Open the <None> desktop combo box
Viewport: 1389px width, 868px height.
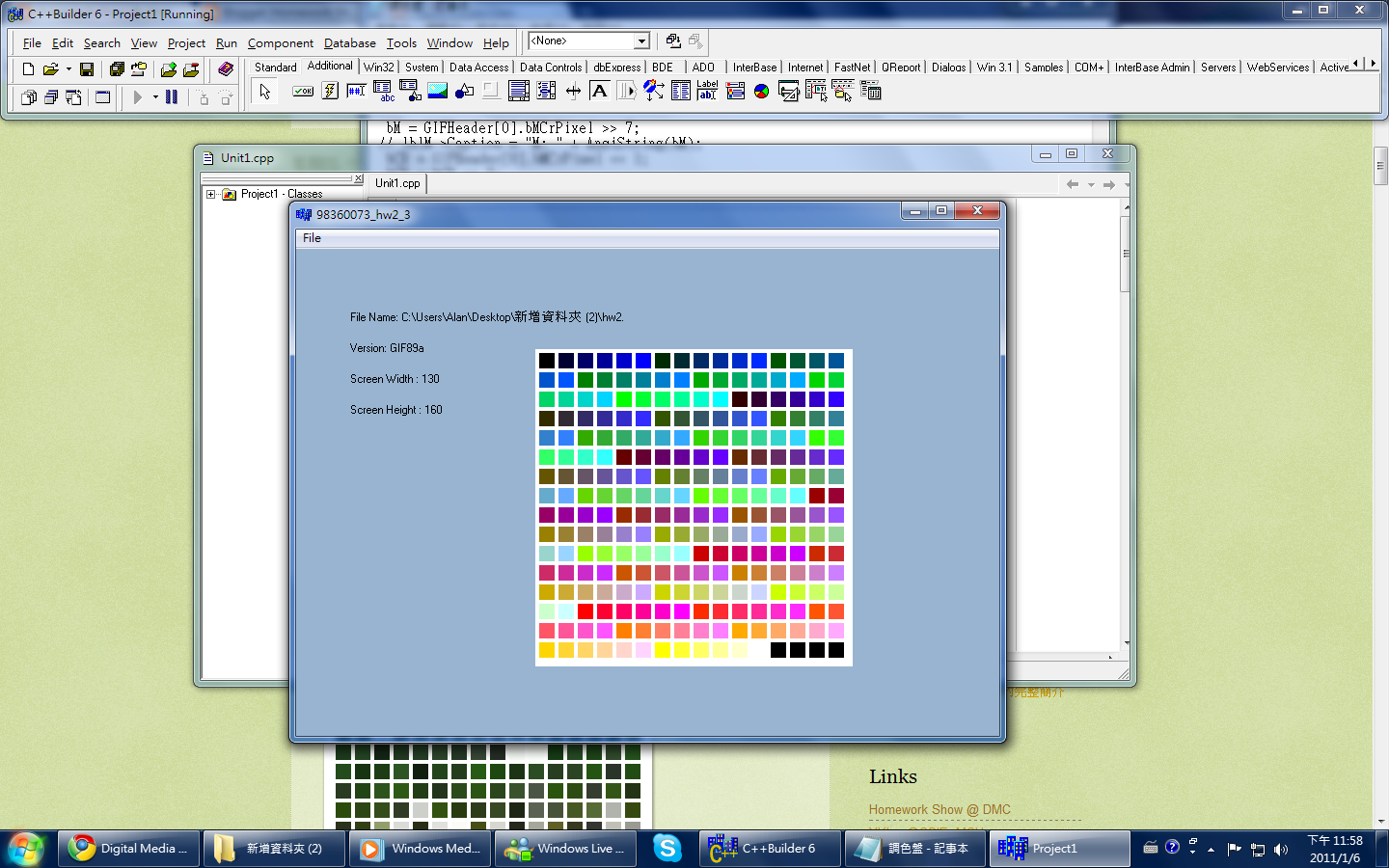coord(589,41)
